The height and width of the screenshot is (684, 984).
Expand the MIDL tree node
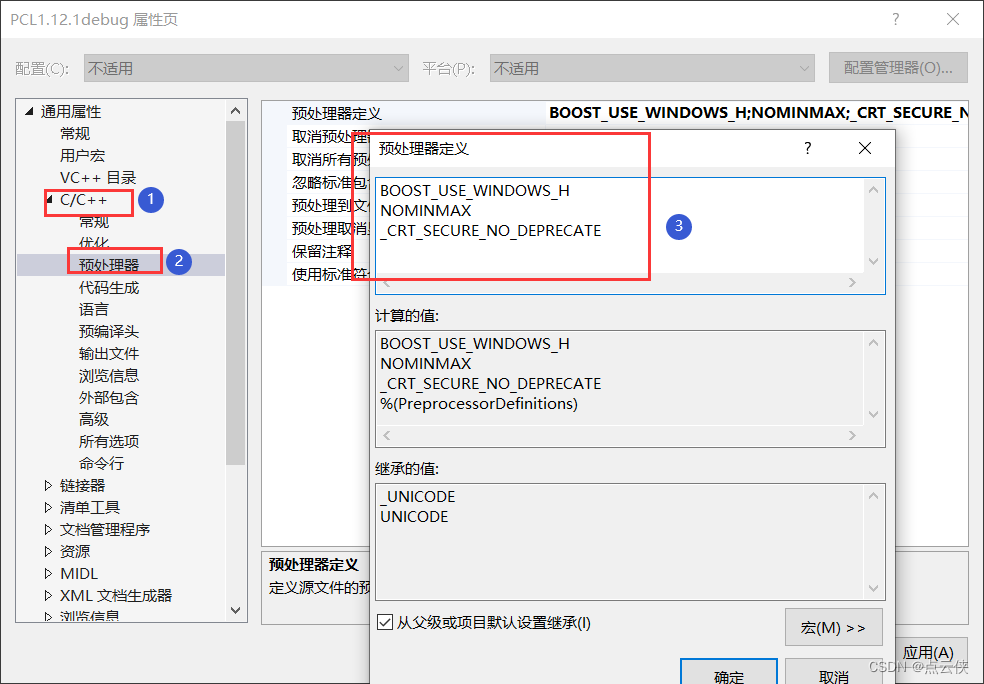tap(48, 573)
